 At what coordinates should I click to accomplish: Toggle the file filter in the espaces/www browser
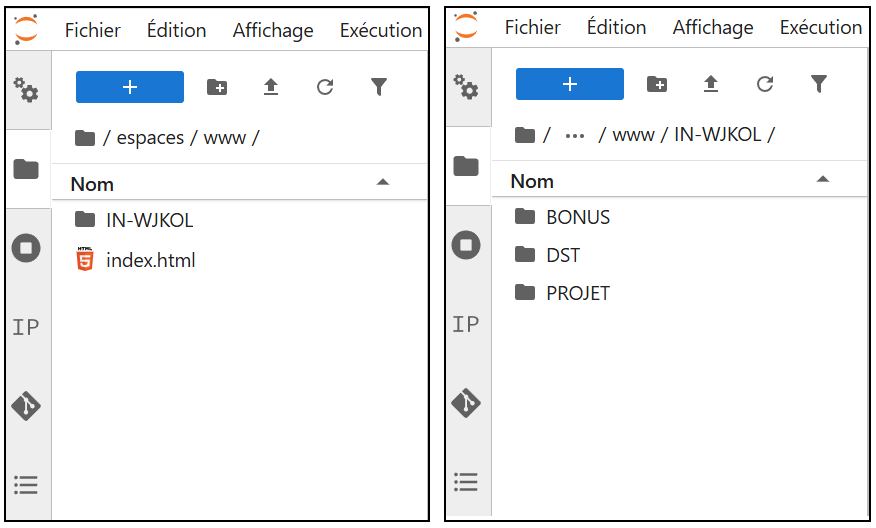[x=379, y=87]
